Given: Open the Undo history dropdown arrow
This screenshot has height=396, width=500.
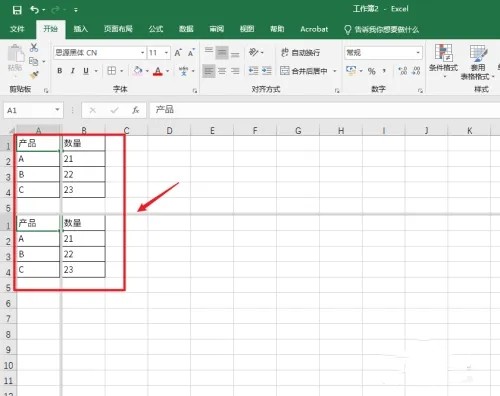Looking at the screenshot, I should point(44,10).
